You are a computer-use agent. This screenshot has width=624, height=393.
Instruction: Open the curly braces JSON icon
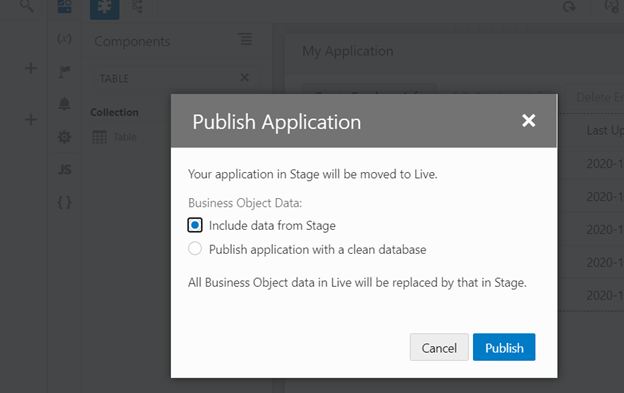(x=64, y=202)
